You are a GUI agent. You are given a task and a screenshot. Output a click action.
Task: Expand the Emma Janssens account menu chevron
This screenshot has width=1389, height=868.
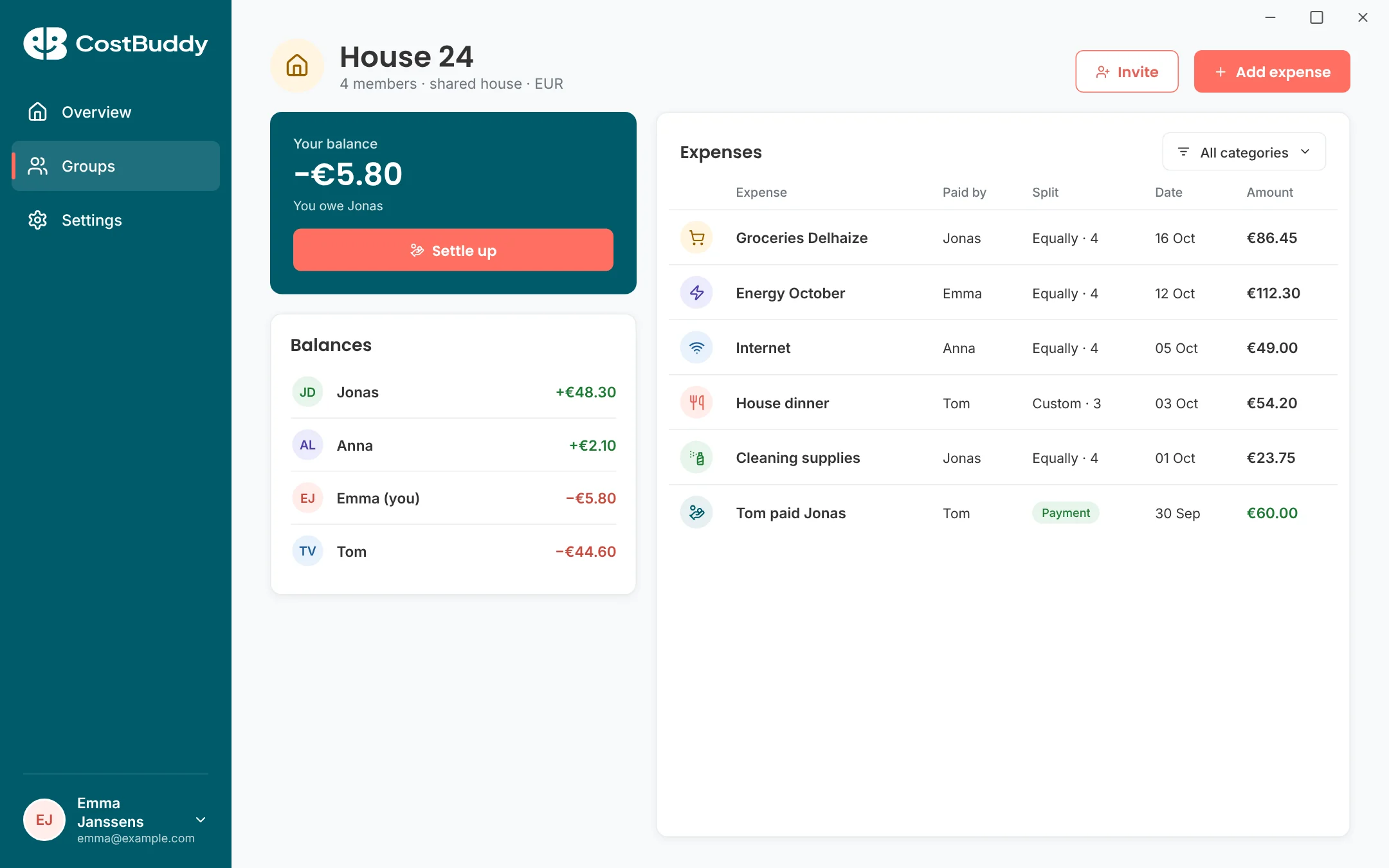(x=201, y=820)
